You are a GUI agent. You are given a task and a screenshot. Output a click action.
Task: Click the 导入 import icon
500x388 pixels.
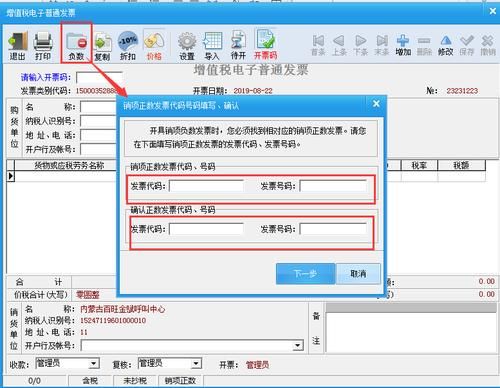212,46
